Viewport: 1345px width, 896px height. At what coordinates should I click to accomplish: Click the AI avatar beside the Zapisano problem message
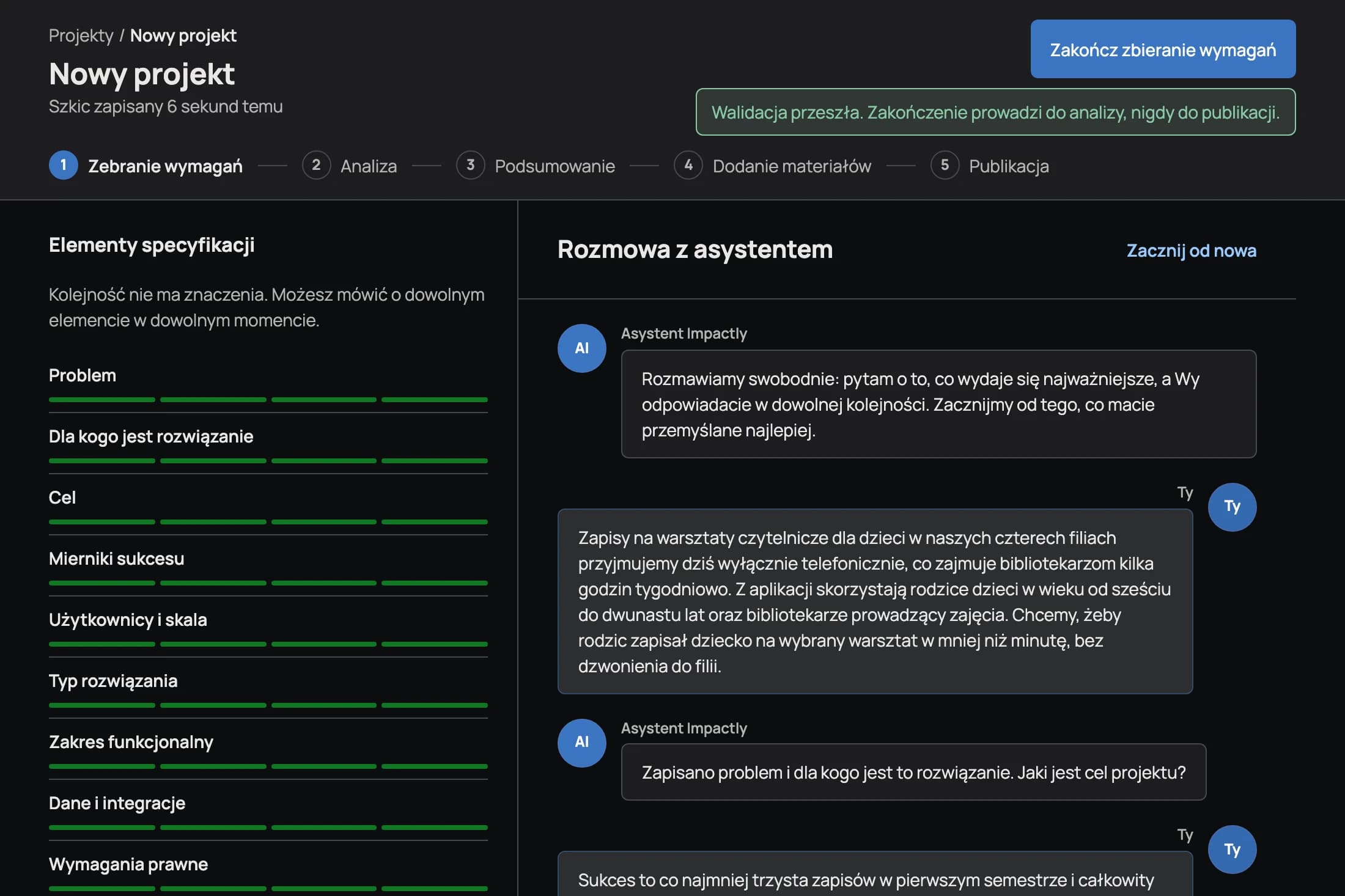tap(582, 743)
